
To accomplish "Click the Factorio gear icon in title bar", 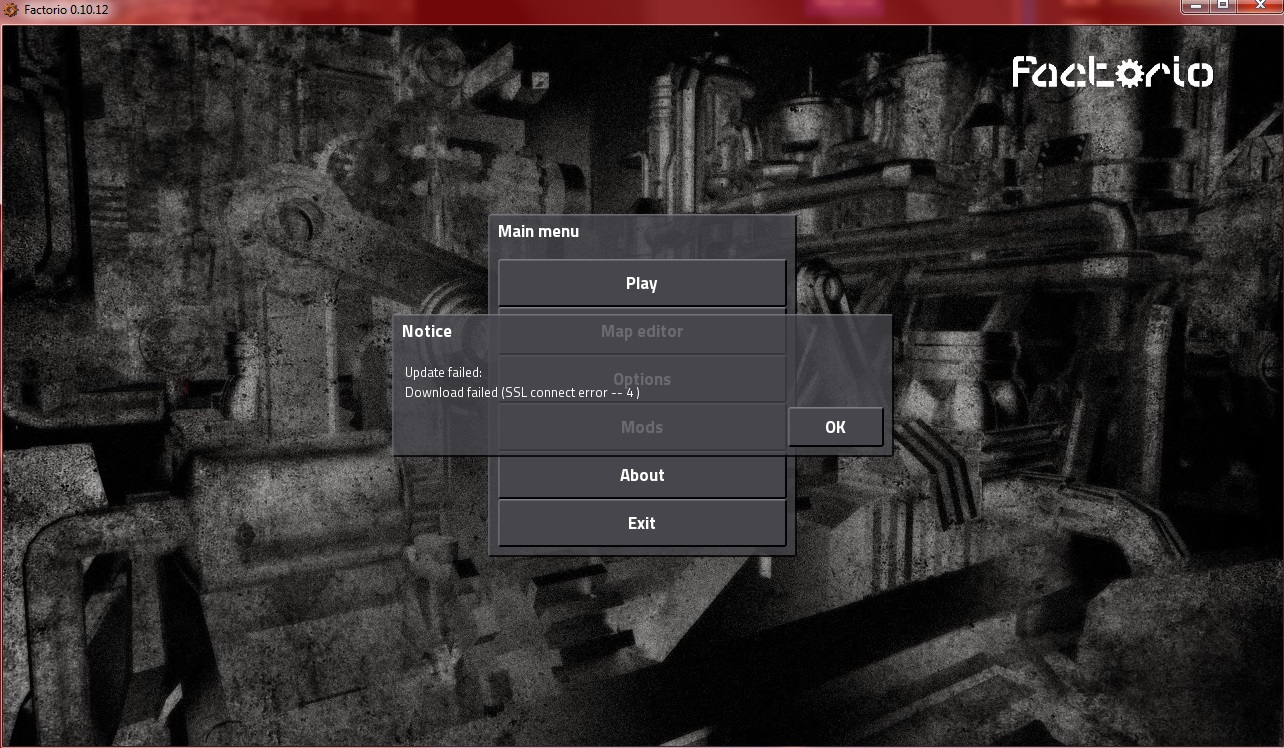I will pos(11,9).
